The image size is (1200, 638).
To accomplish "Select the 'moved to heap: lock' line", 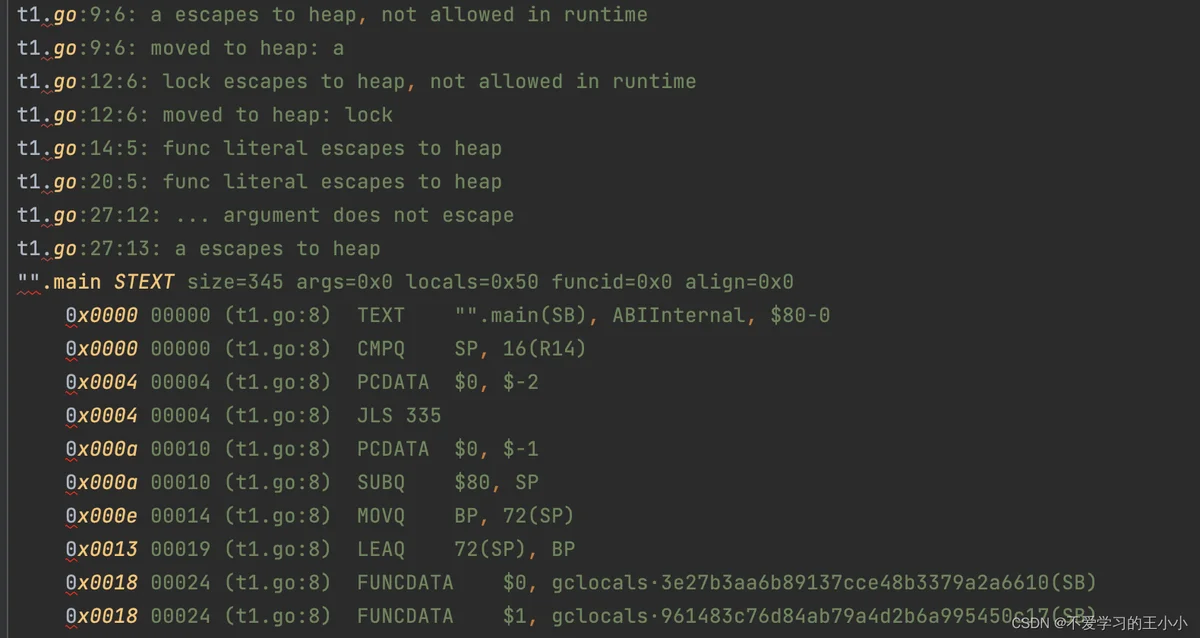I will (205, 115).
